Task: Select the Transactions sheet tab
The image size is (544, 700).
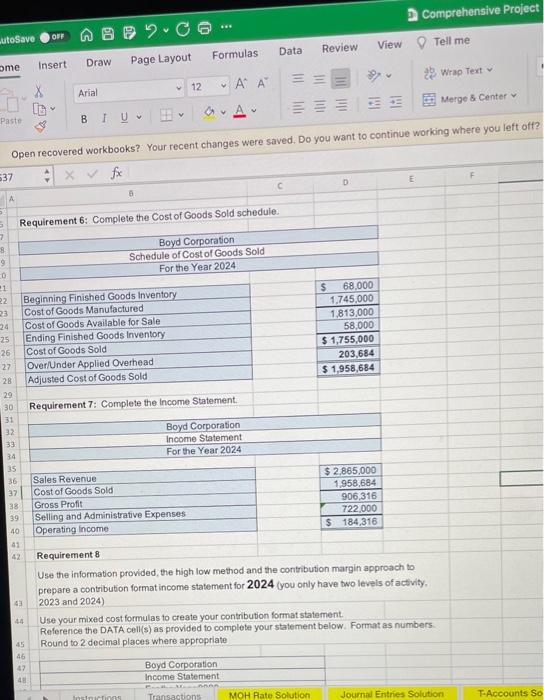Action: pos(174,696)
